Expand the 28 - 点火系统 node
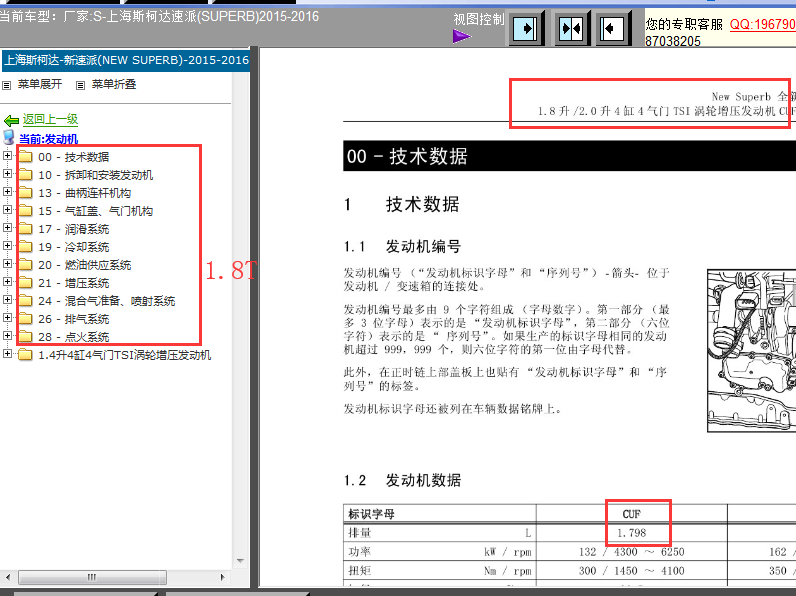The image size is (796, 596). (7, 336)
